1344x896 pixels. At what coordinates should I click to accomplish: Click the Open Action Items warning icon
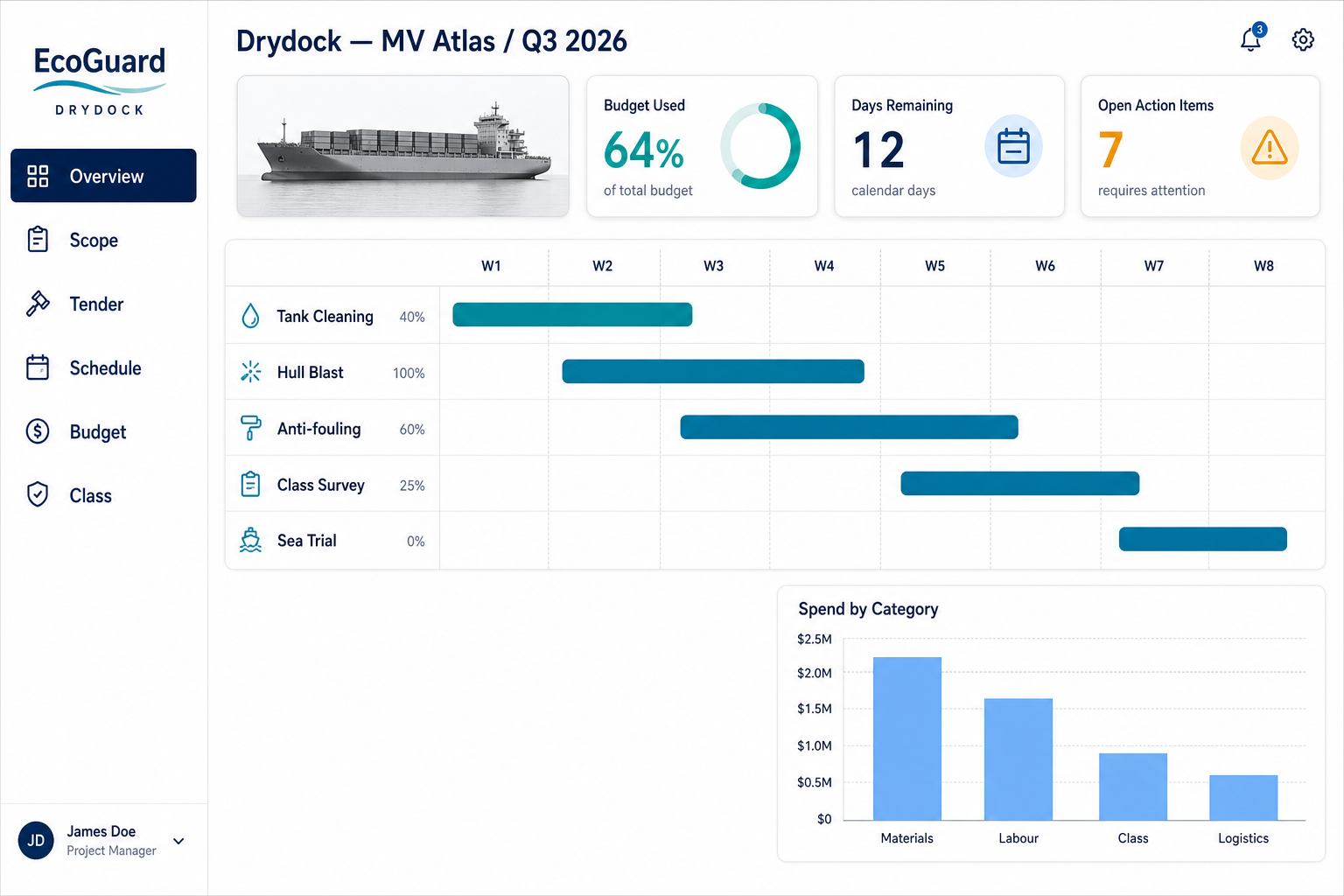click(1270, 148)
